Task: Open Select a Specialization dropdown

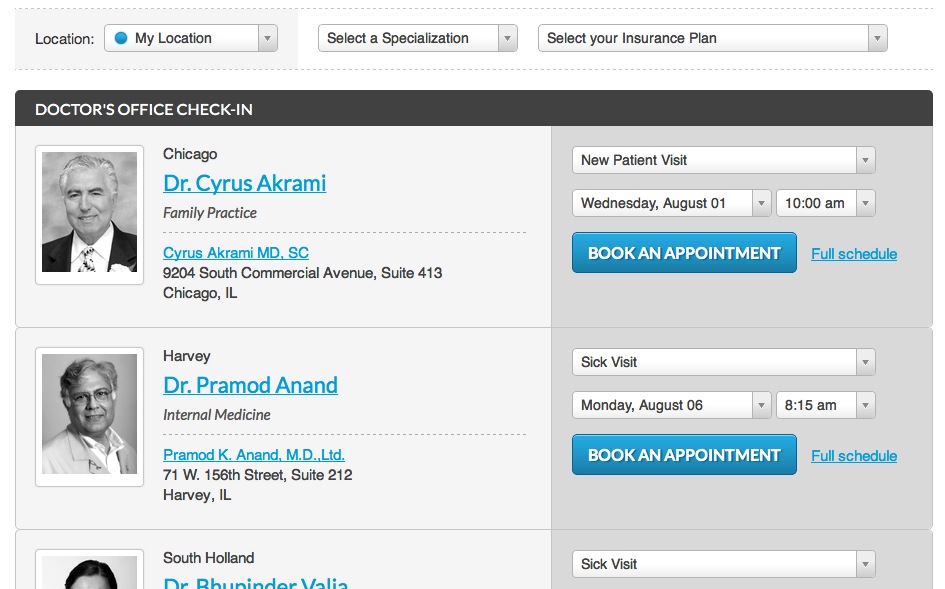Action: [417, 38]
